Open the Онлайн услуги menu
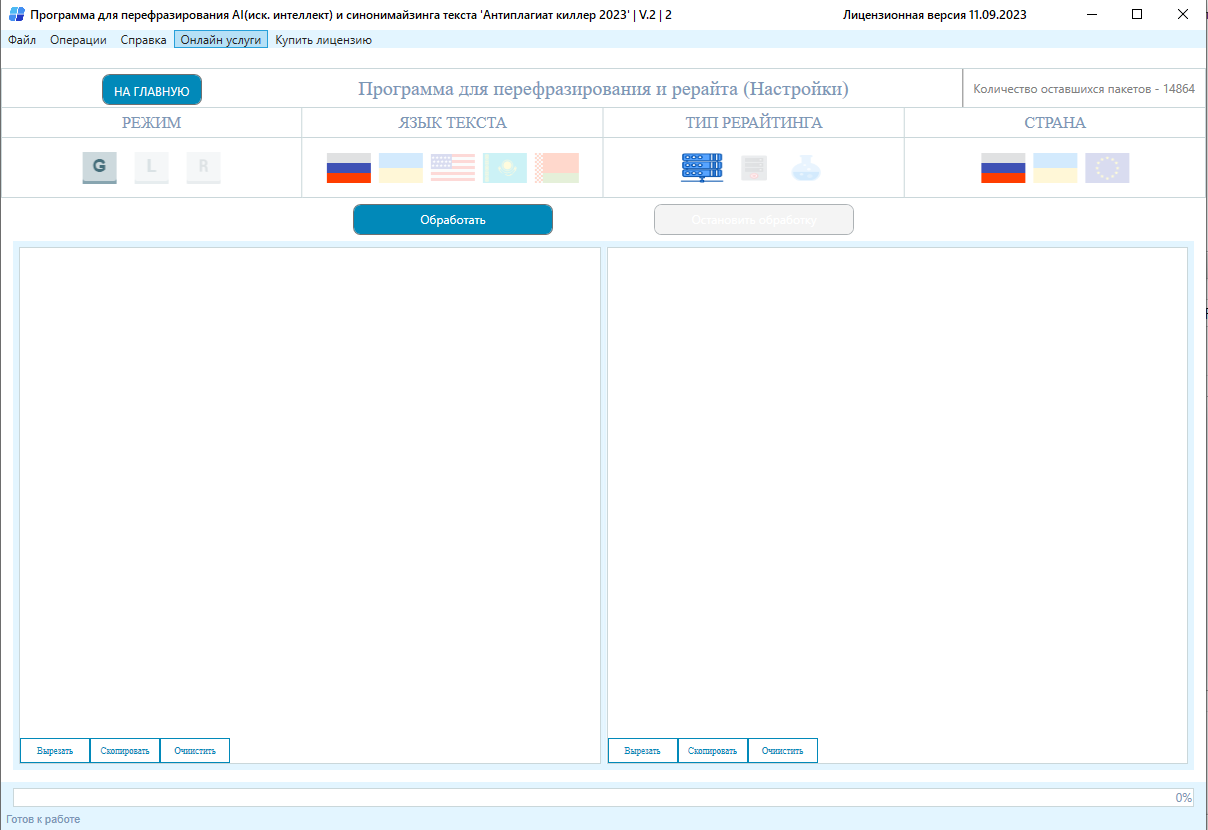 pyautogui.click(x=221, y=40)
